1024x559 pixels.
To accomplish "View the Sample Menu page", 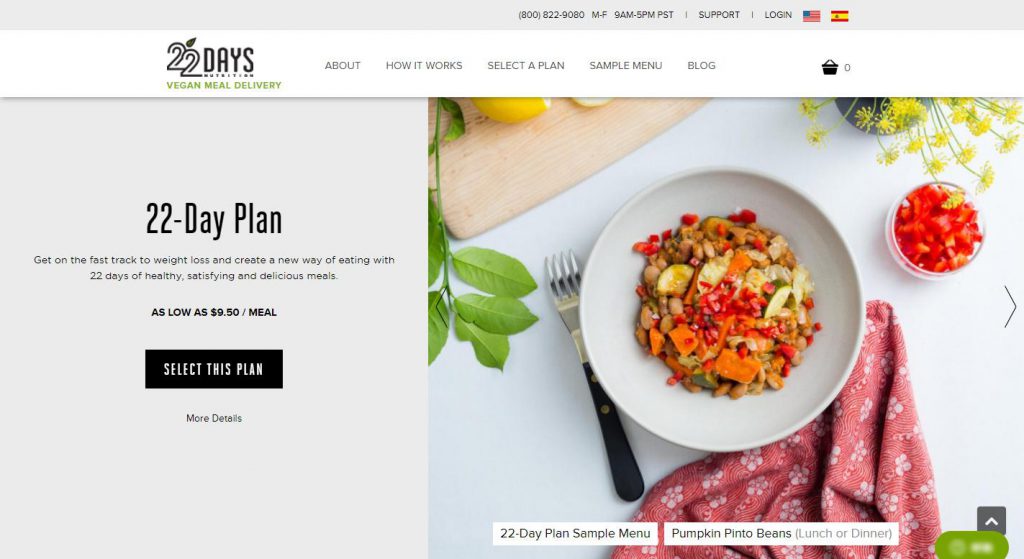I will coord(626,65).
